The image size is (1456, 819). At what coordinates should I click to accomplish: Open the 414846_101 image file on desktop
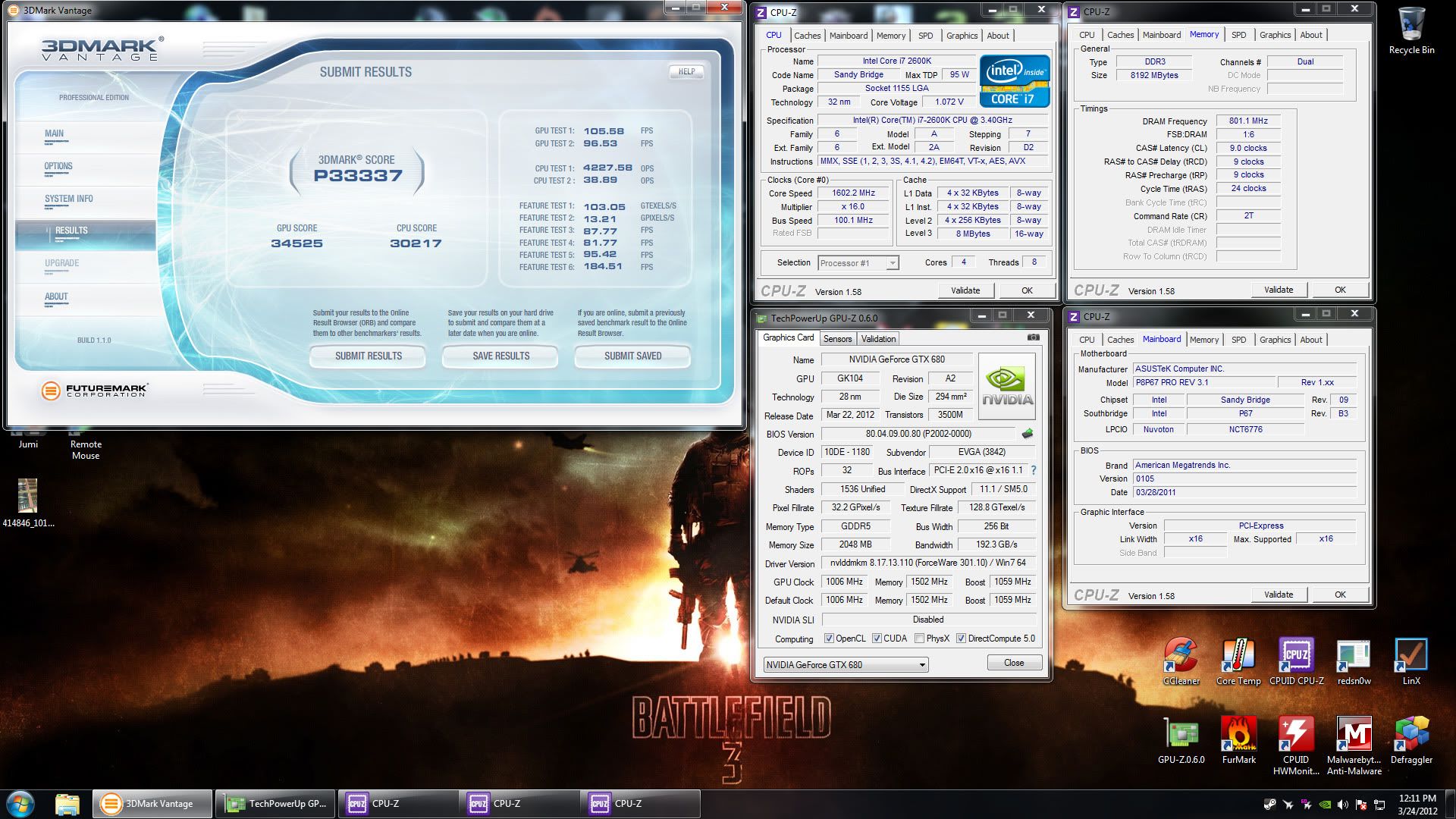pos(28,503)
